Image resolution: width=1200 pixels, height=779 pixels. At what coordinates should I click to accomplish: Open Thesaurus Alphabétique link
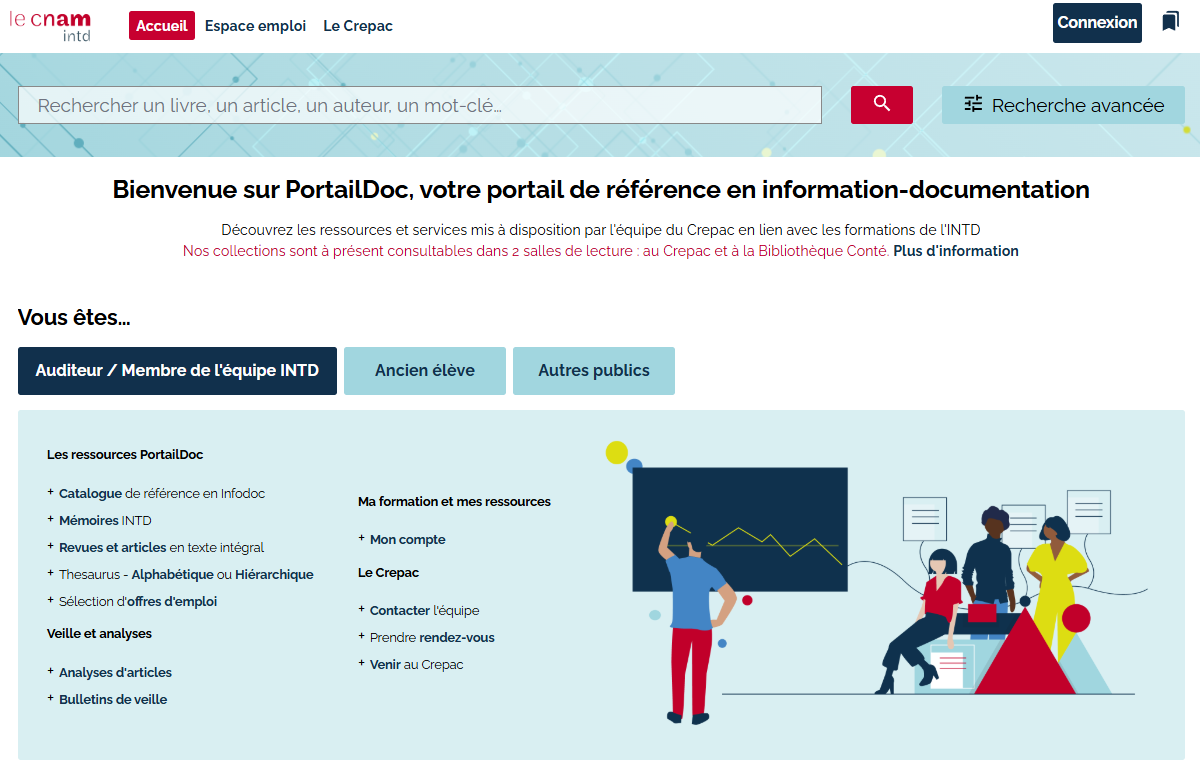(173, 574)
